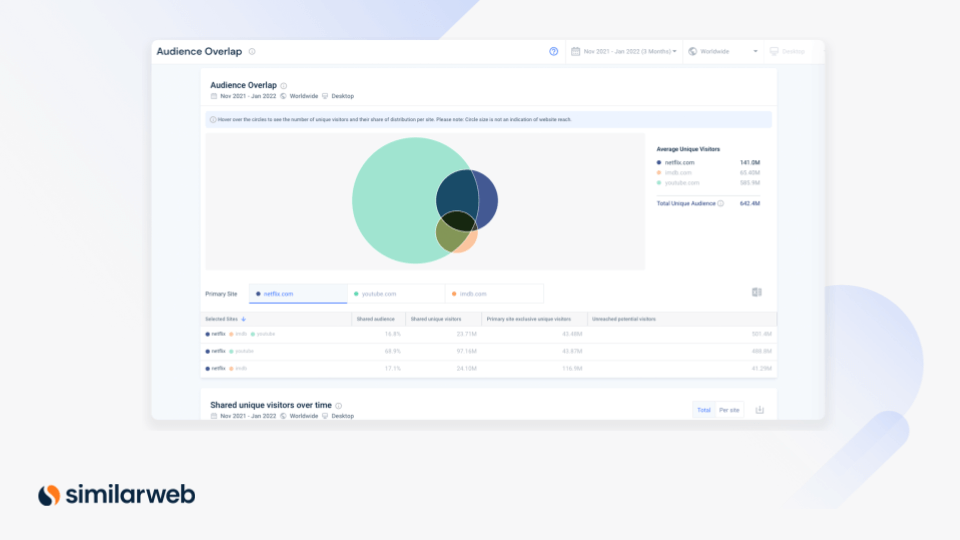Image resolution: width=960 pixels, height=540 pixels.
Task: Switch the chart view to Per site
Action: click(x=730, y=410)
